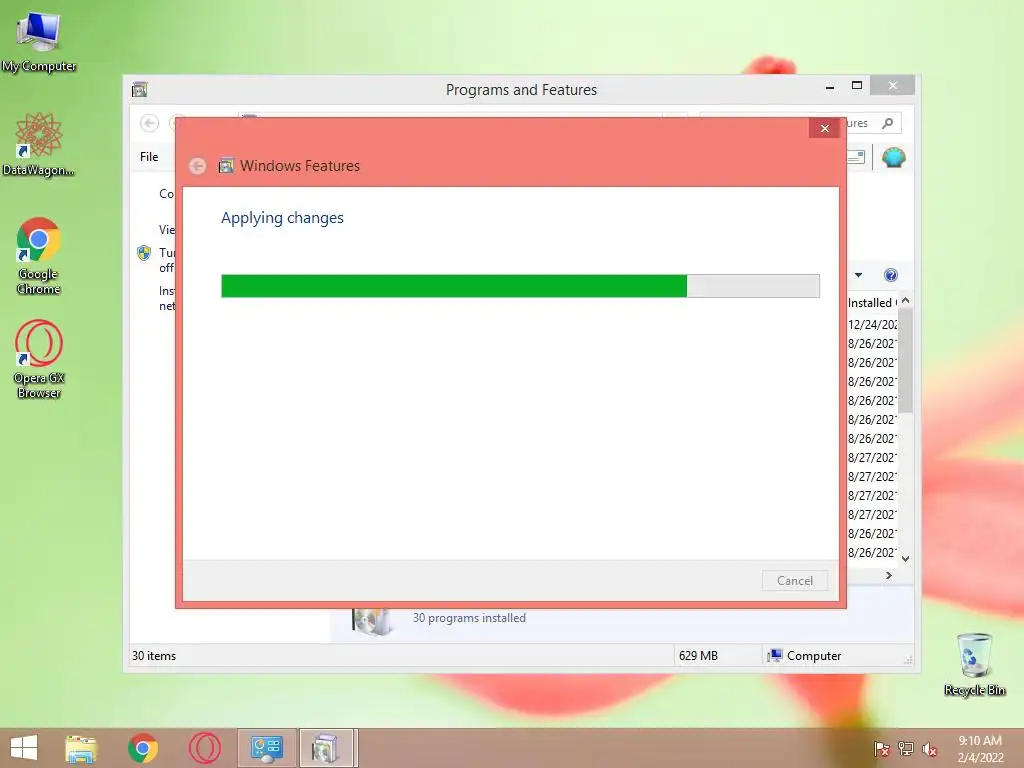Image resolution: width=1024 pixels, height=768 pixels.
Task: Click the Windows Start button
Action: coord(24,748)
